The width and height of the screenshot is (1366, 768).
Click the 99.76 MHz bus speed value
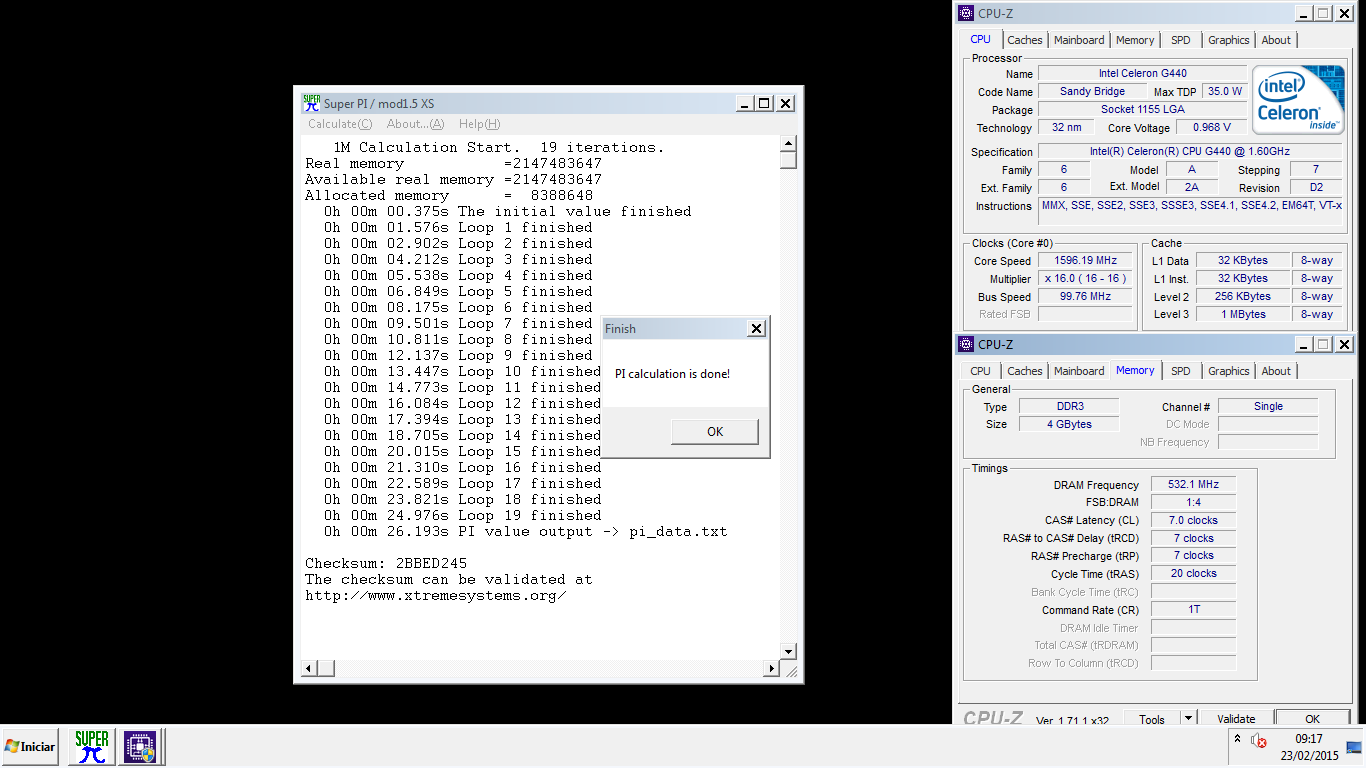pos(1085,297)
